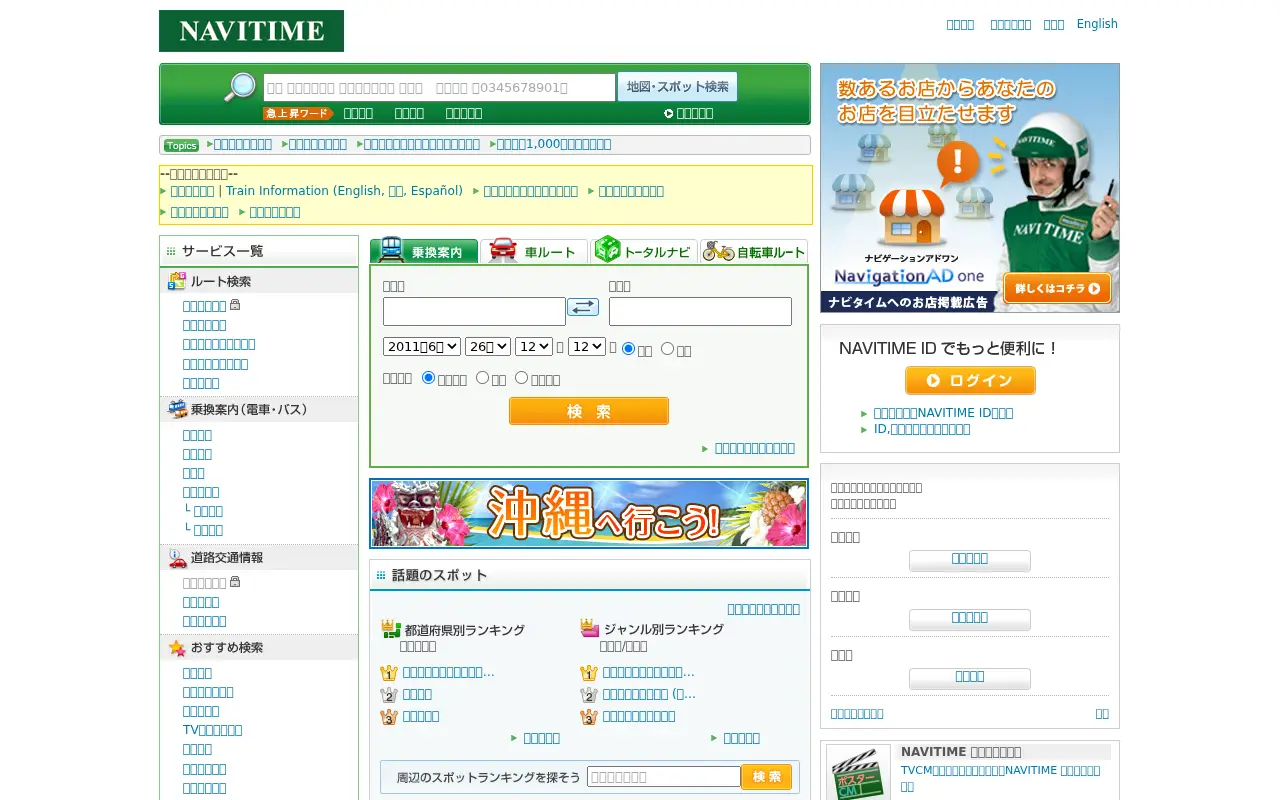1280x800 pixels.
Task: Switch to the 自転車ルート bicycle tab
Action: point(754,250)
